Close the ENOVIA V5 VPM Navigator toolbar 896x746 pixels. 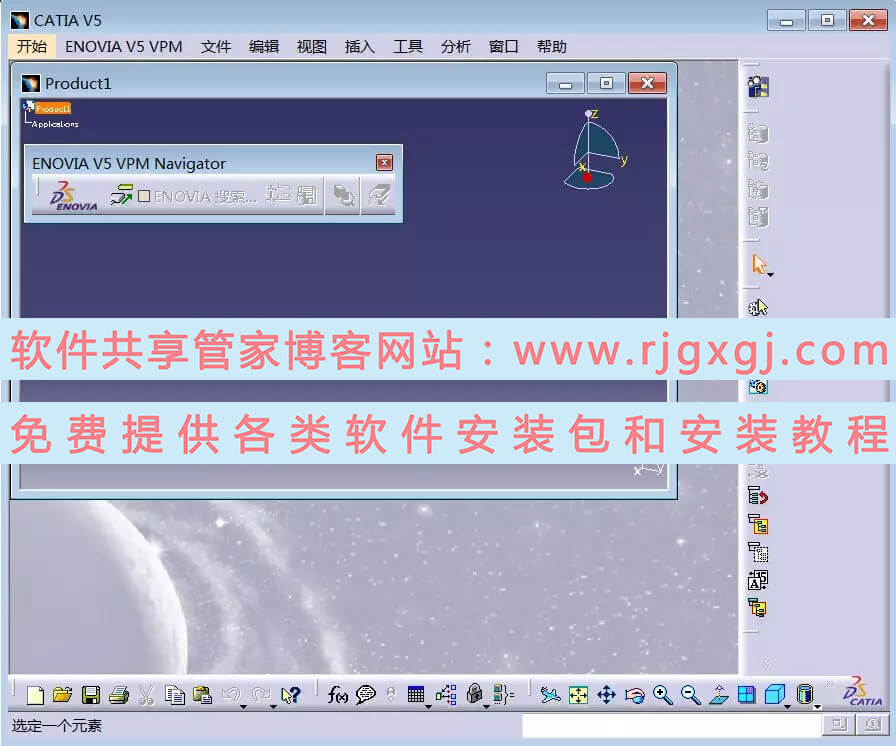(x=385, y=163)
